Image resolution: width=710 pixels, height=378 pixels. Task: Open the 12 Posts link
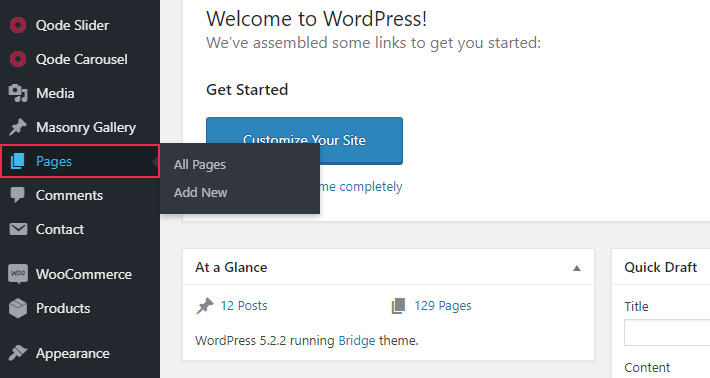pos(244,306)
